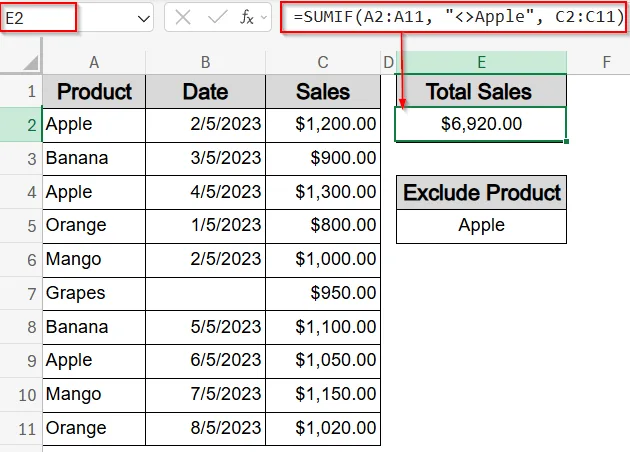Select column C header
This screenshot has height=452, width=630.
[x=323, y=62]
